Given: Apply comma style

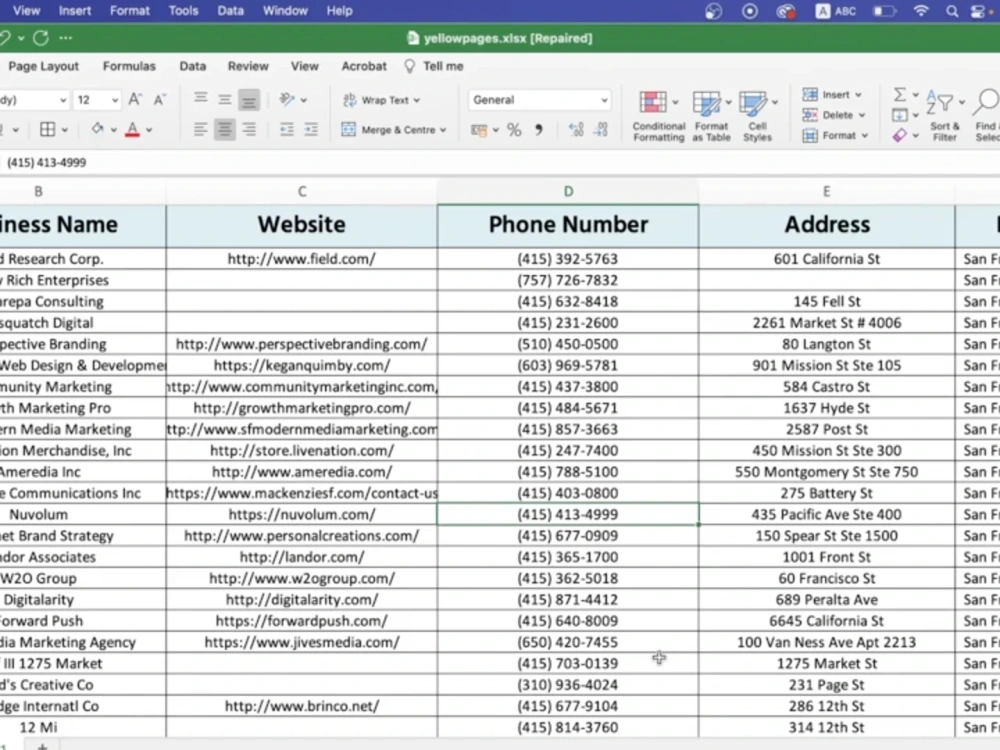Looking at the screenshot, I should 539,130.
